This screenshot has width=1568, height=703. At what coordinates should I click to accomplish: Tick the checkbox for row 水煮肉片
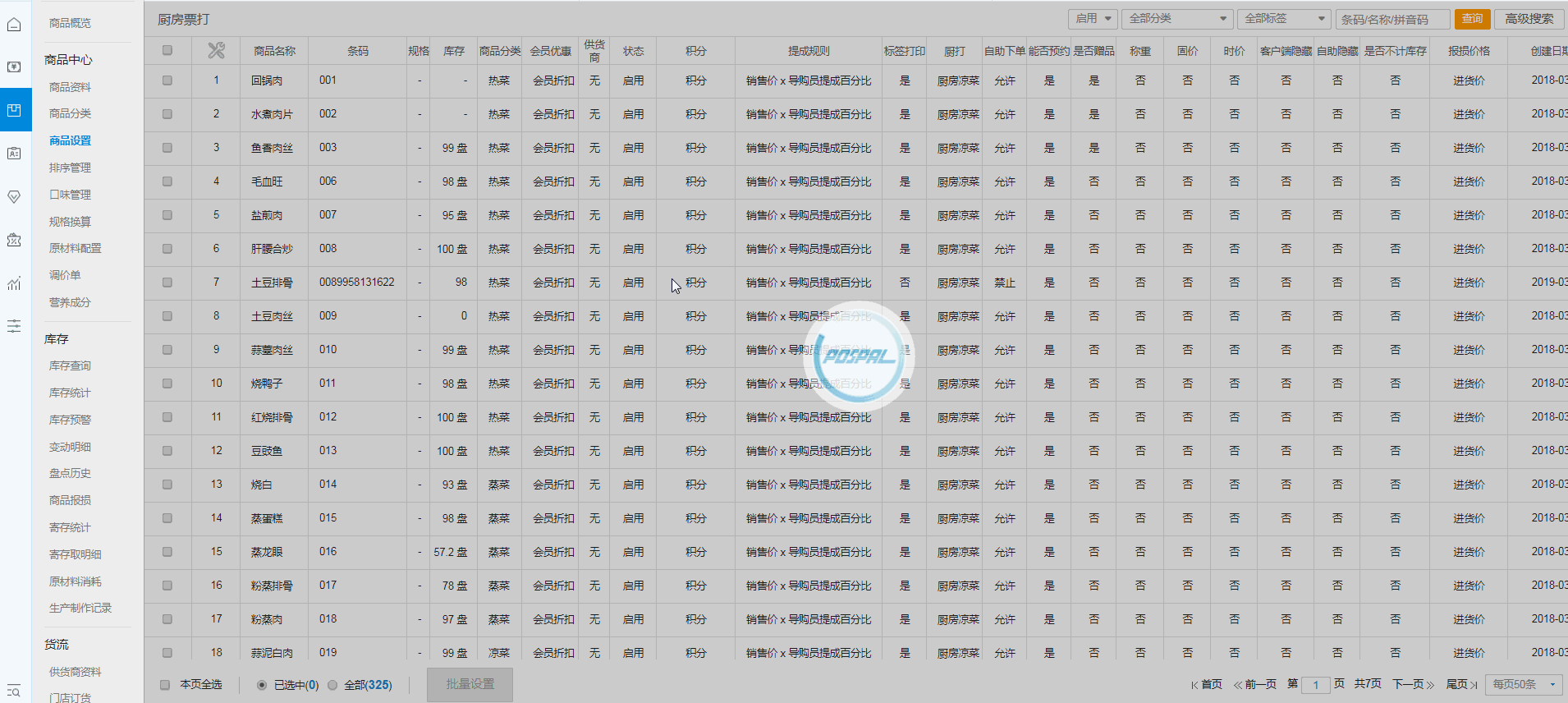pos(167,114)
